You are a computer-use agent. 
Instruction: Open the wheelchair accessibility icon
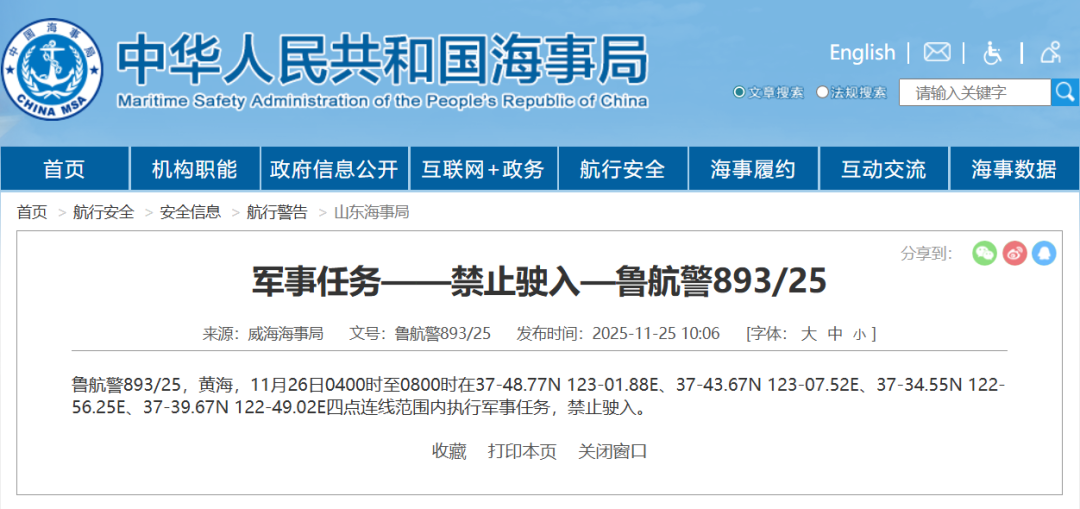(x=992, y=53)
